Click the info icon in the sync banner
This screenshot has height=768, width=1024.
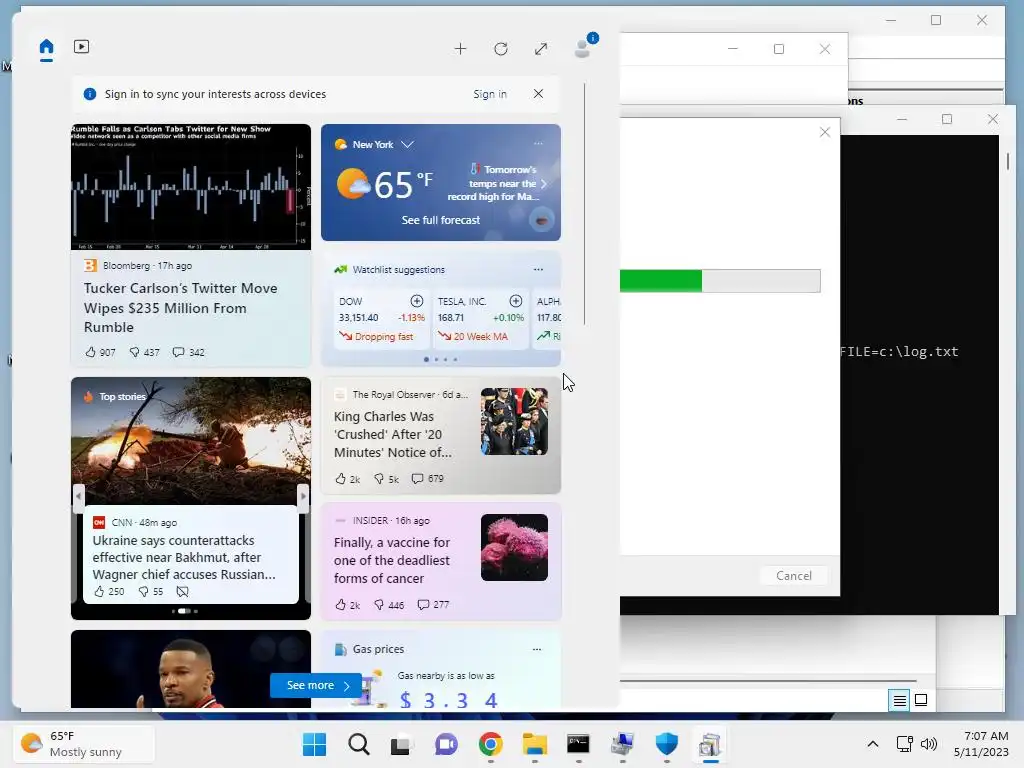(90, 94)
